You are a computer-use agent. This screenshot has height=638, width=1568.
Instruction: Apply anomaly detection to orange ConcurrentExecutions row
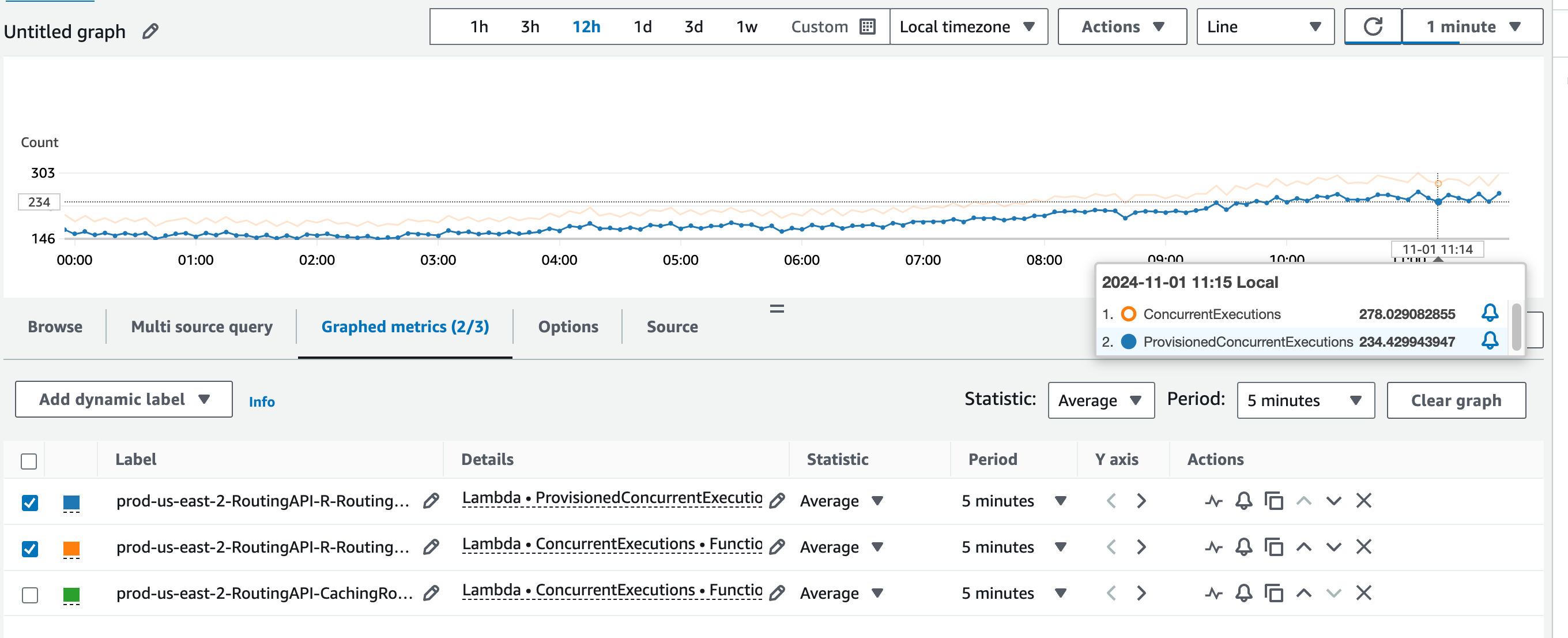pyautogui.click(x=1213, y=547)
